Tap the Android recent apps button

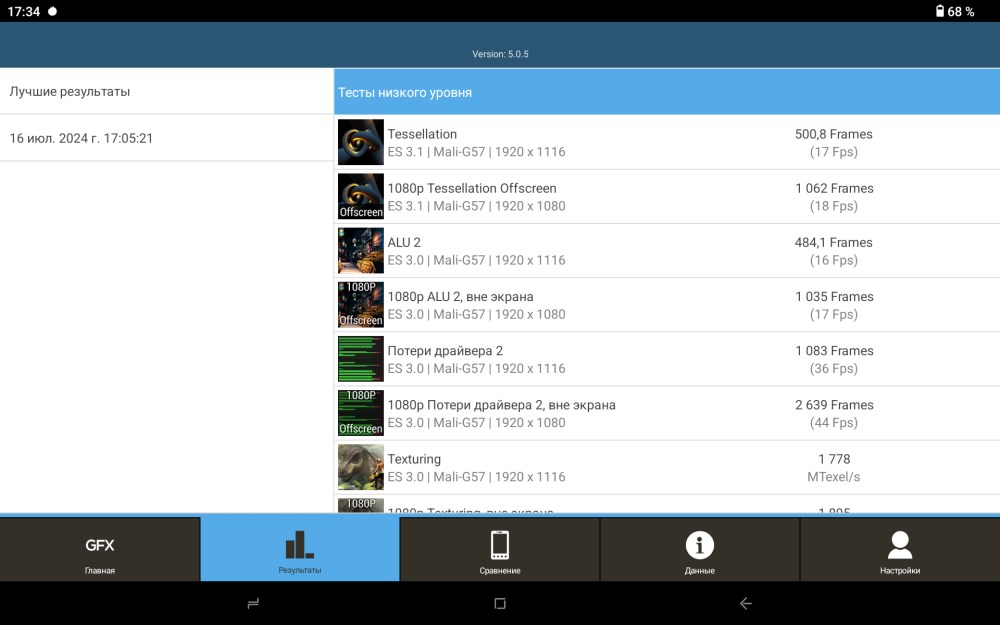(253, 603)
